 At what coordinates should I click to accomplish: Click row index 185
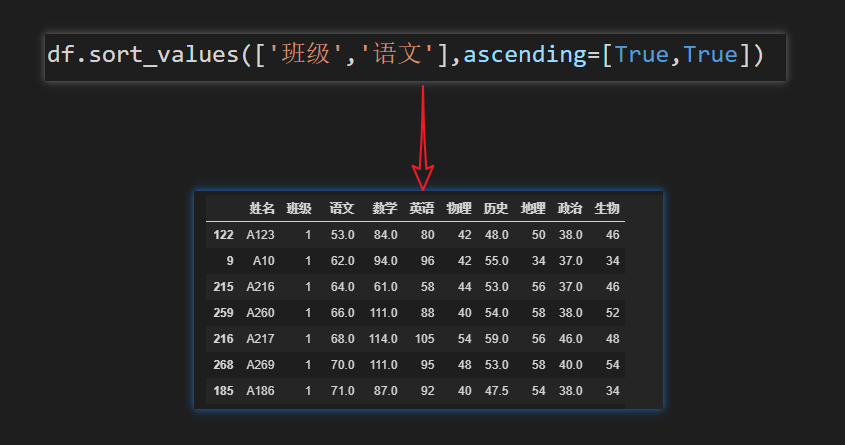pos(223,391)
